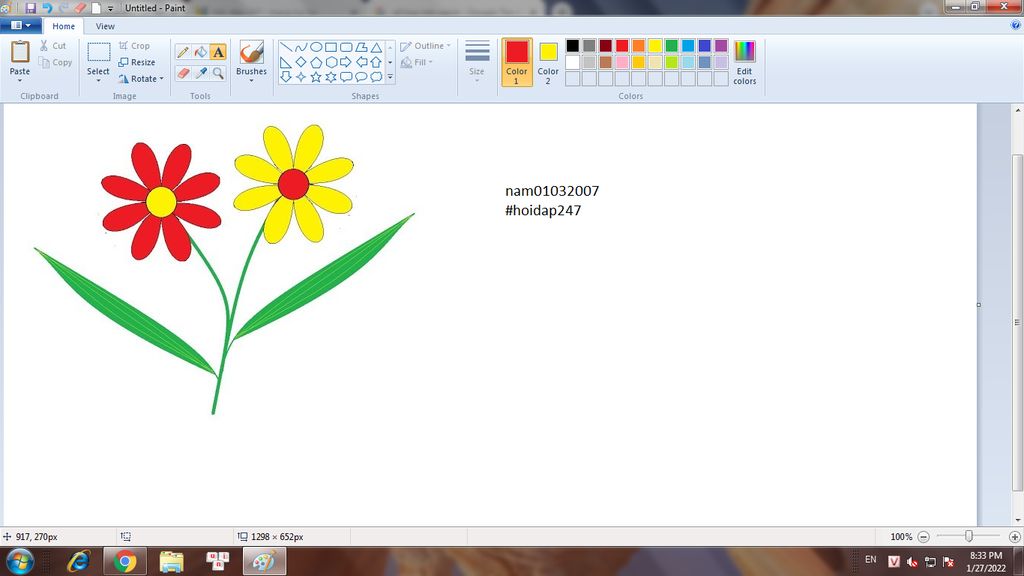The width and height of the screenshot is (1024, 576).
Task: Open the Windows Start button
Action: coord(20,562)
